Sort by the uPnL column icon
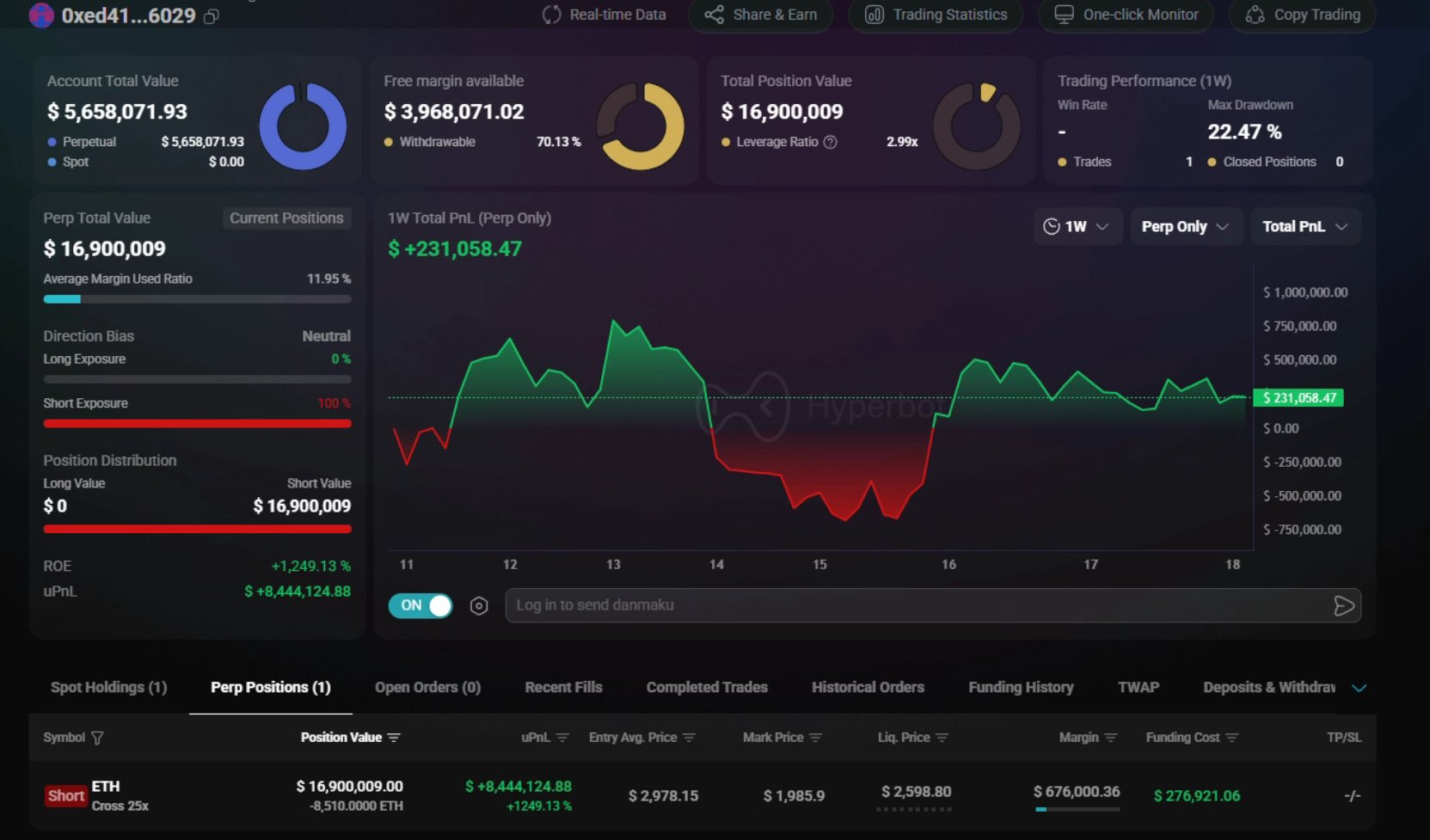 [562, 738]
